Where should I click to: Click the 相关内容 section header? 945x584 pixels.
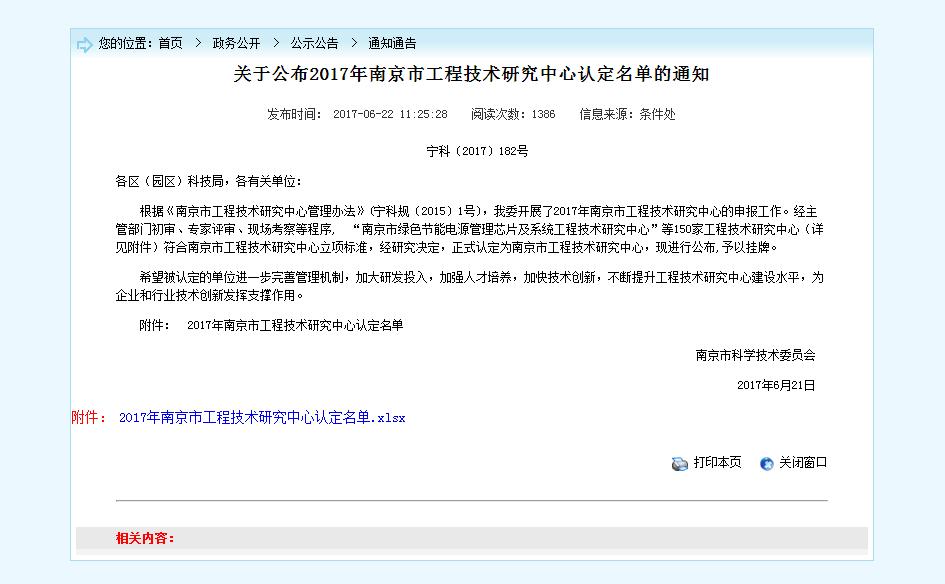pos(145,538)
